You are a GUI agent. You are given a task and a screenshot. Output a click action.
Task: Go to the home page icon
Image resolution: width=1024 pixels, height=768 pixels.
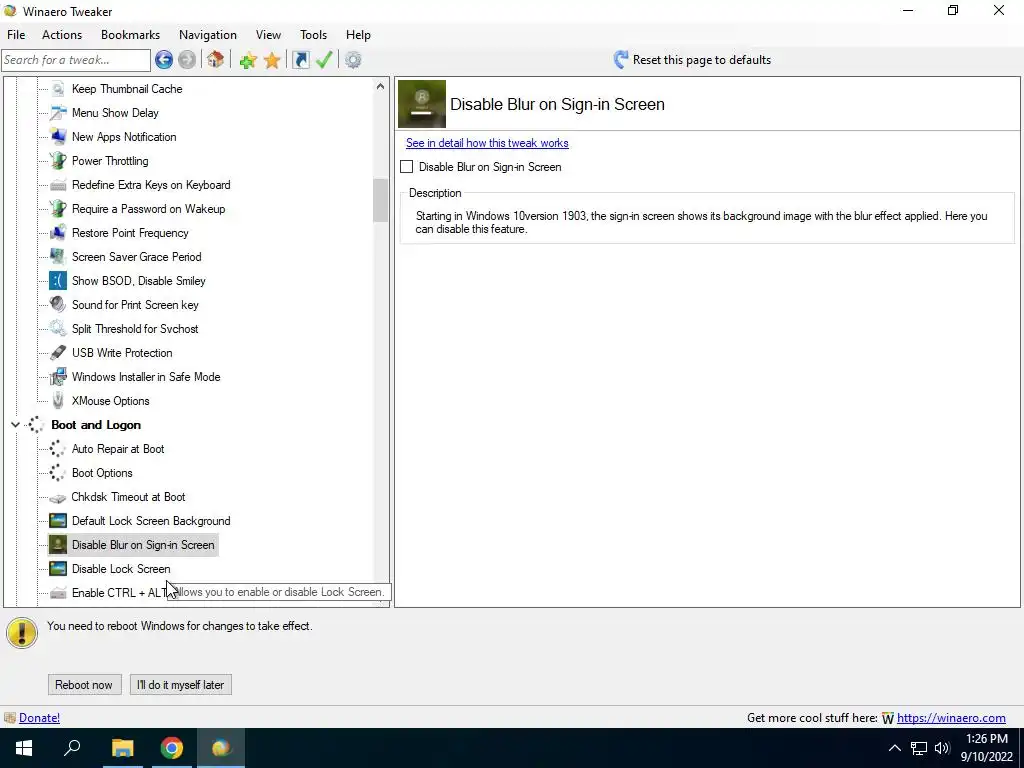pos(216,60)
